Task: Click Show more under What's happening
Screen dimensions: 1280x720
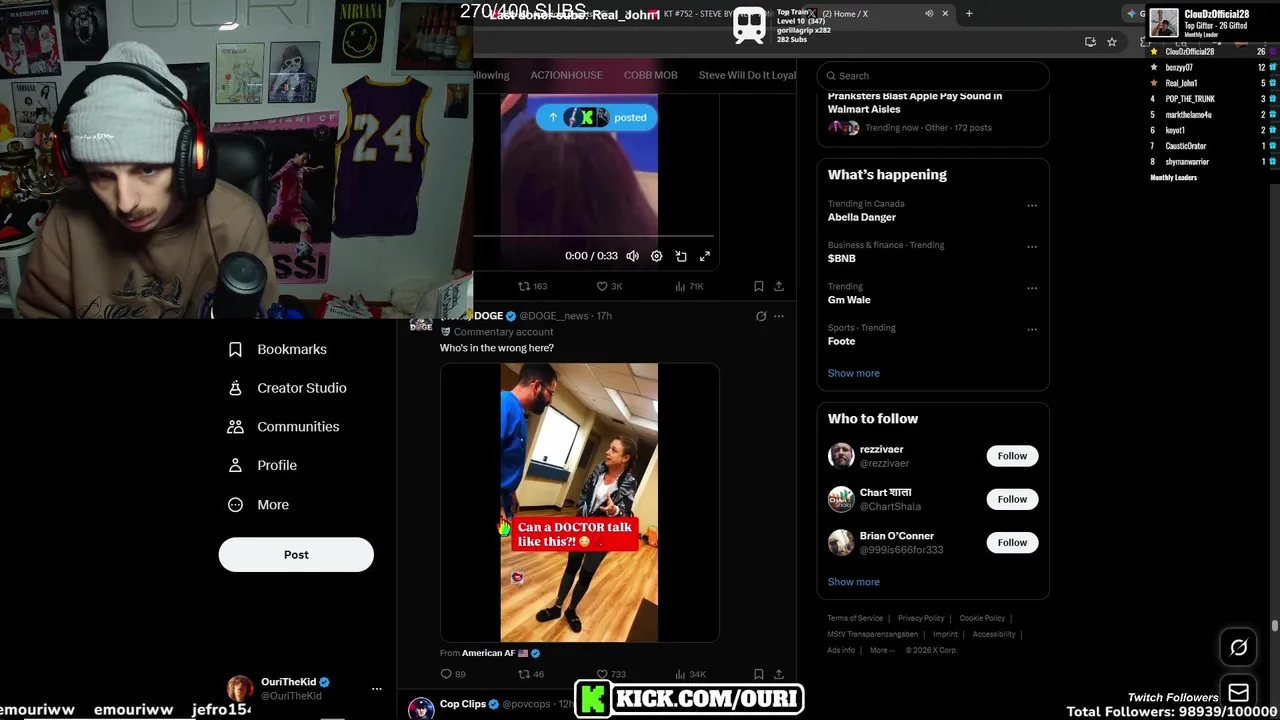Action: tap(853, 373)
